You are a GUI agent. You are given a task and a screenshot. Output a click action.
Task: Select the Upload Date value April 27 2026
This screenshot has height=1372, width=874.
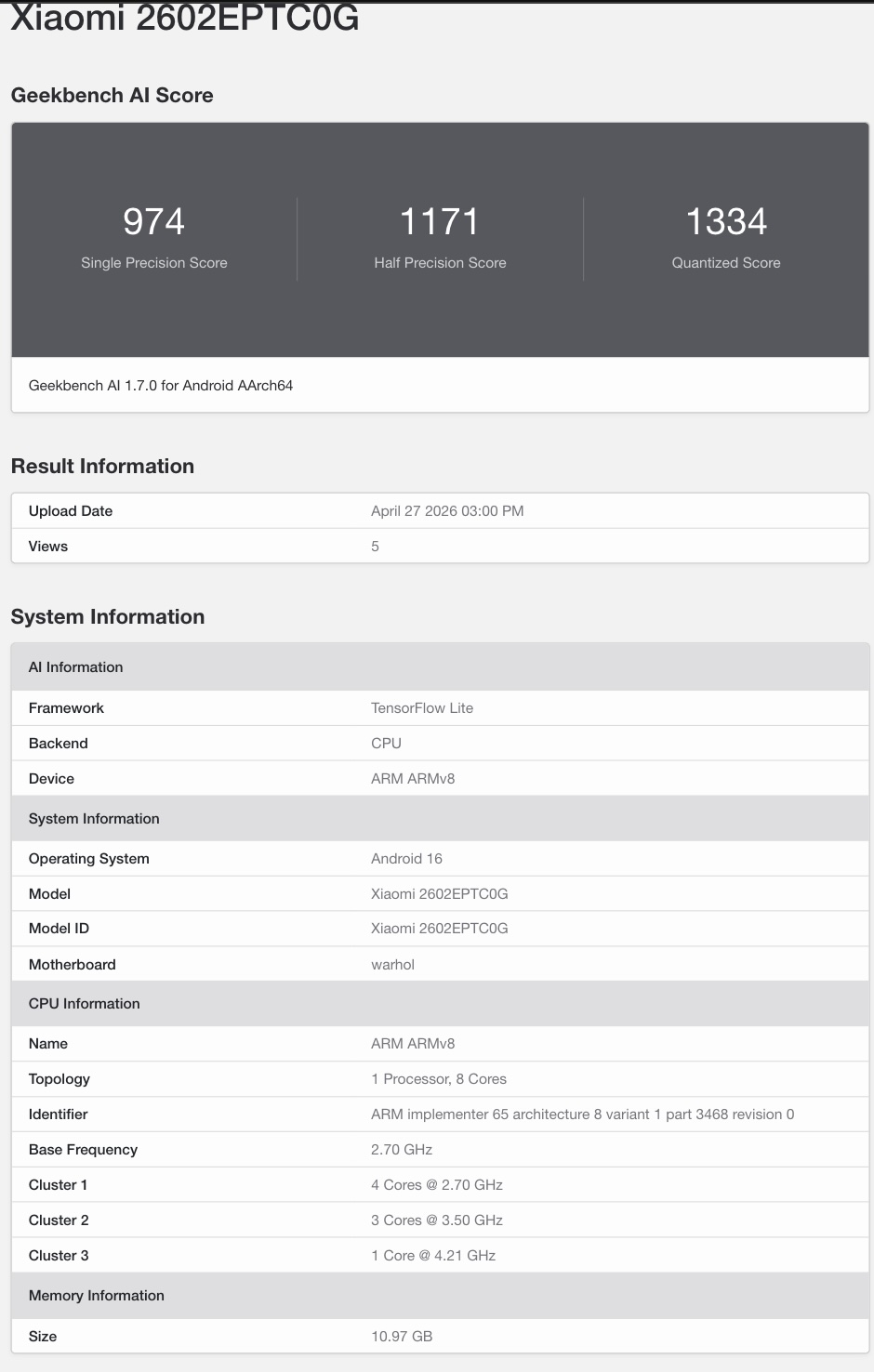(447, 511)
